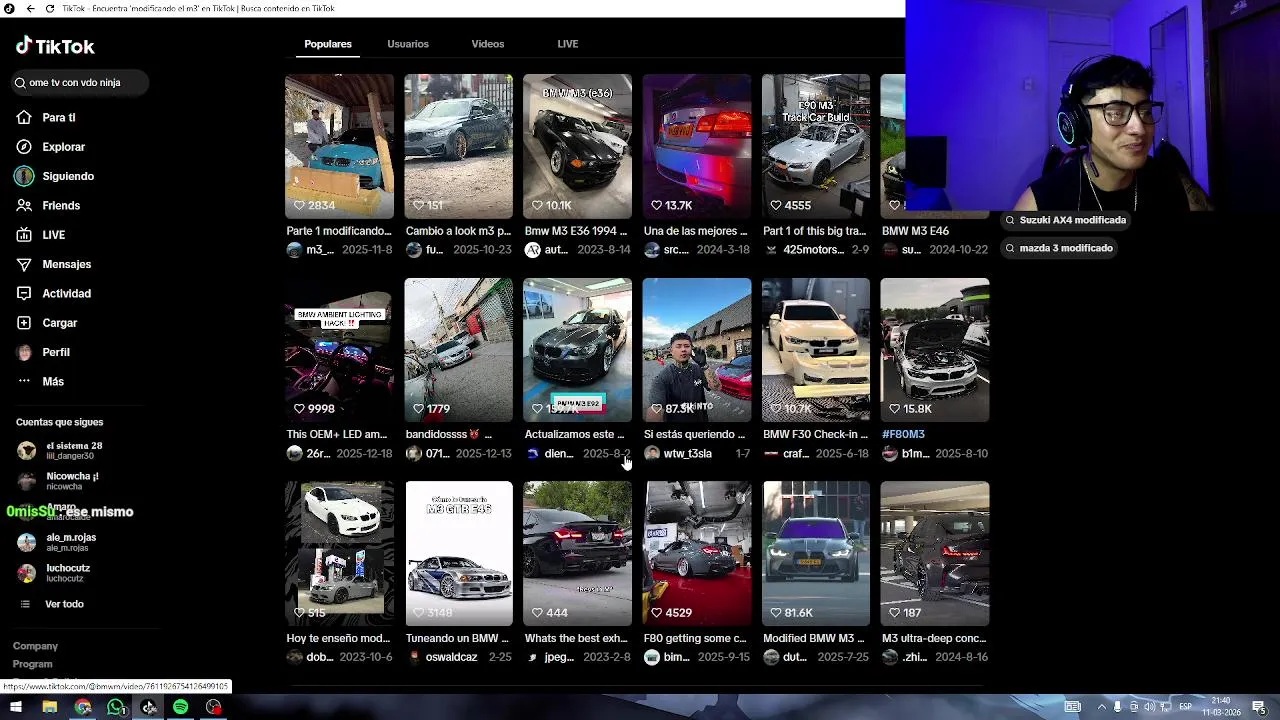
Task: Open the Company footer link
Action: 35,646
